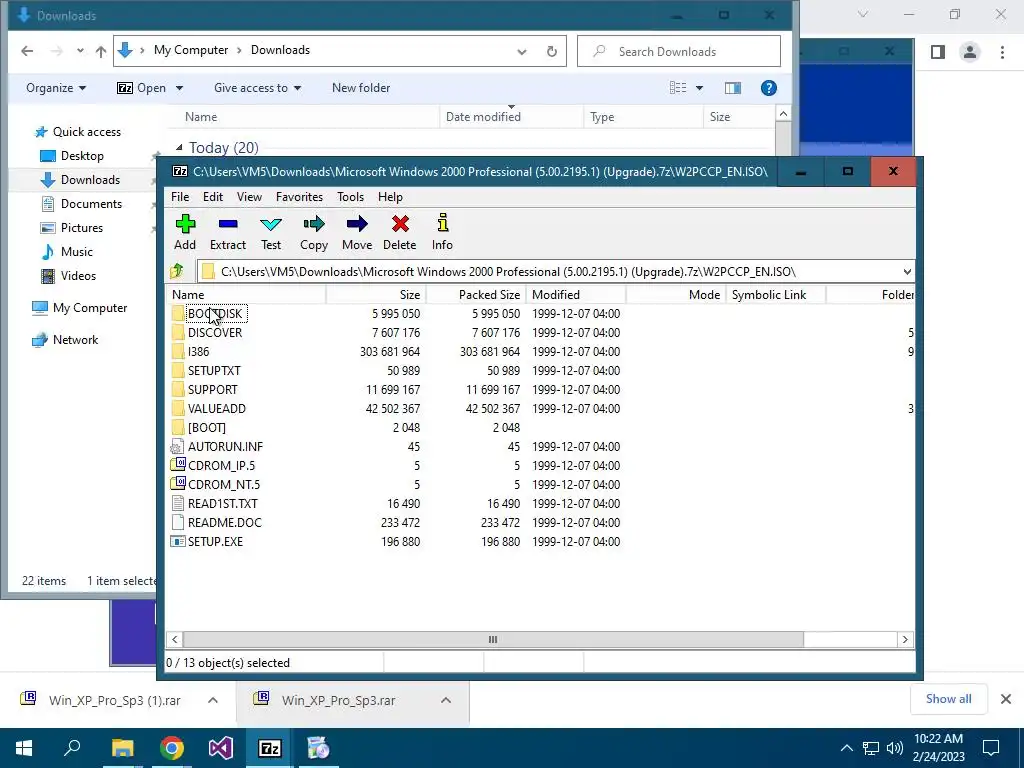Select the CDROM_IP.5 file

[x=221, y=465]
